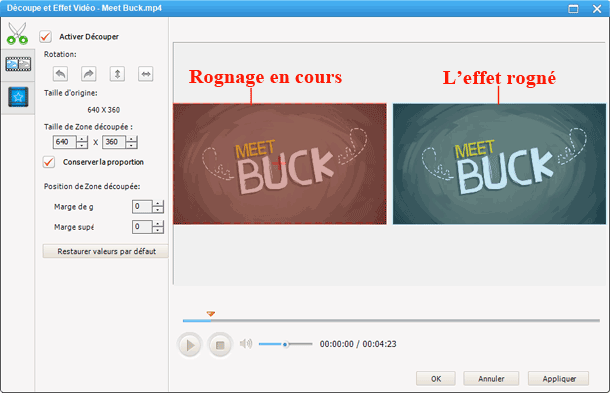
Task: Open the star effects tab
Action: (18, 97)
